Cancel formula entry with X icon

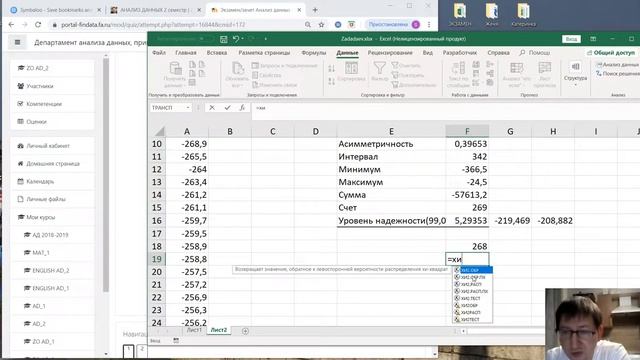pyautogui.click(x=212, y=108)
